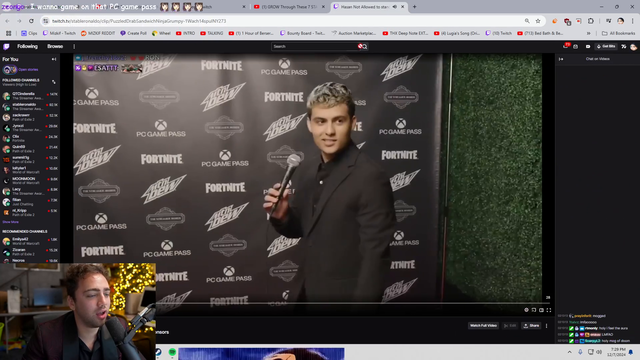Toggle theatre mode on the player

coord(541,310)
